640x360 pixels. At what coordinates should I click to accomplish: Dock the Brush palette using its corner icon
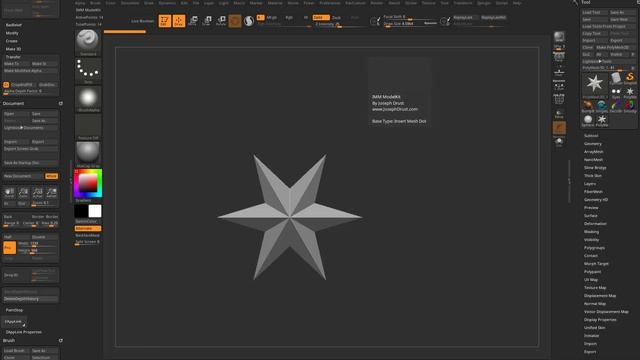coord(60,340)
